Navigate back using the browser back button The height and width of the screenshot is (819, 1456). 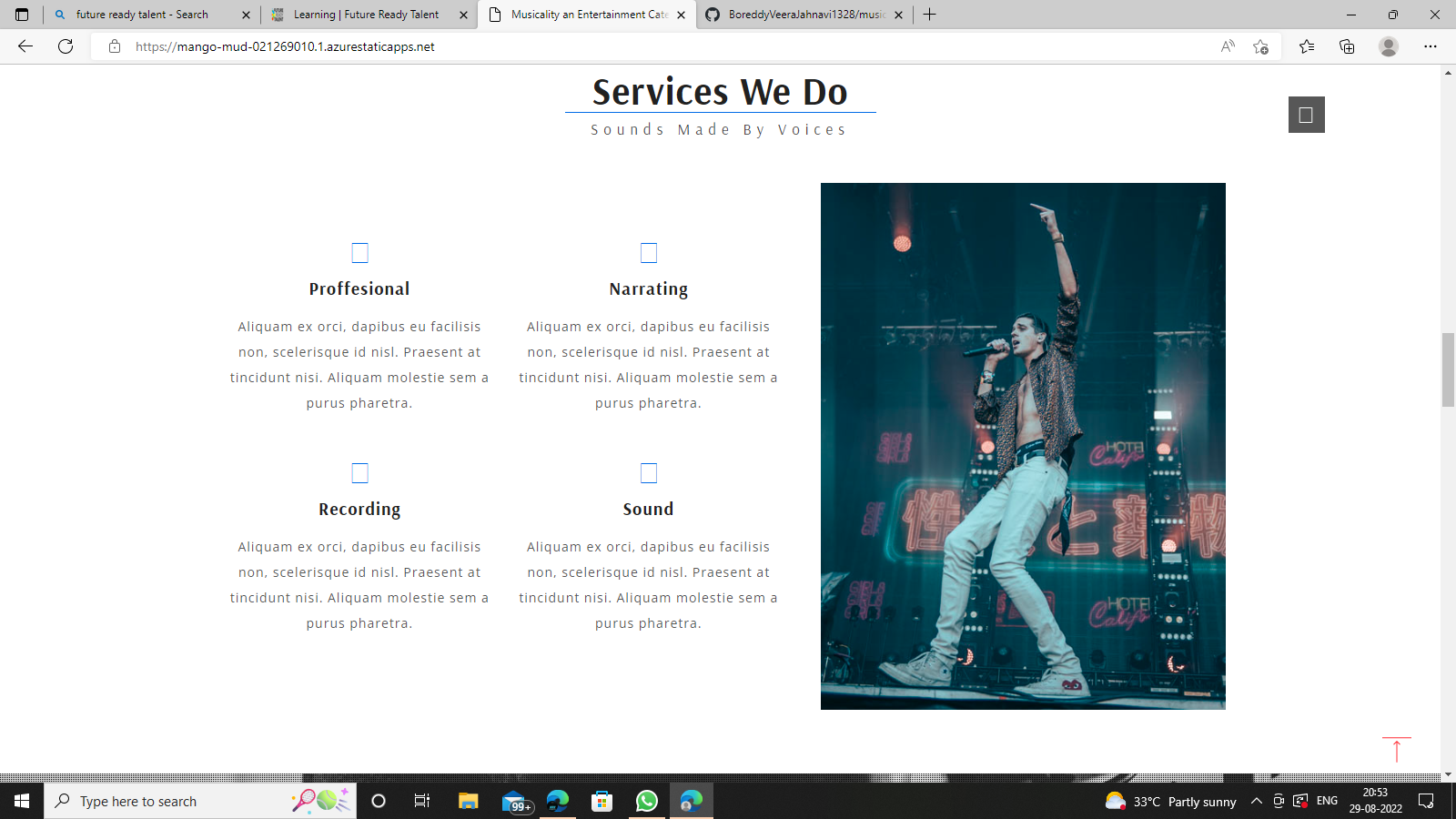22,46
